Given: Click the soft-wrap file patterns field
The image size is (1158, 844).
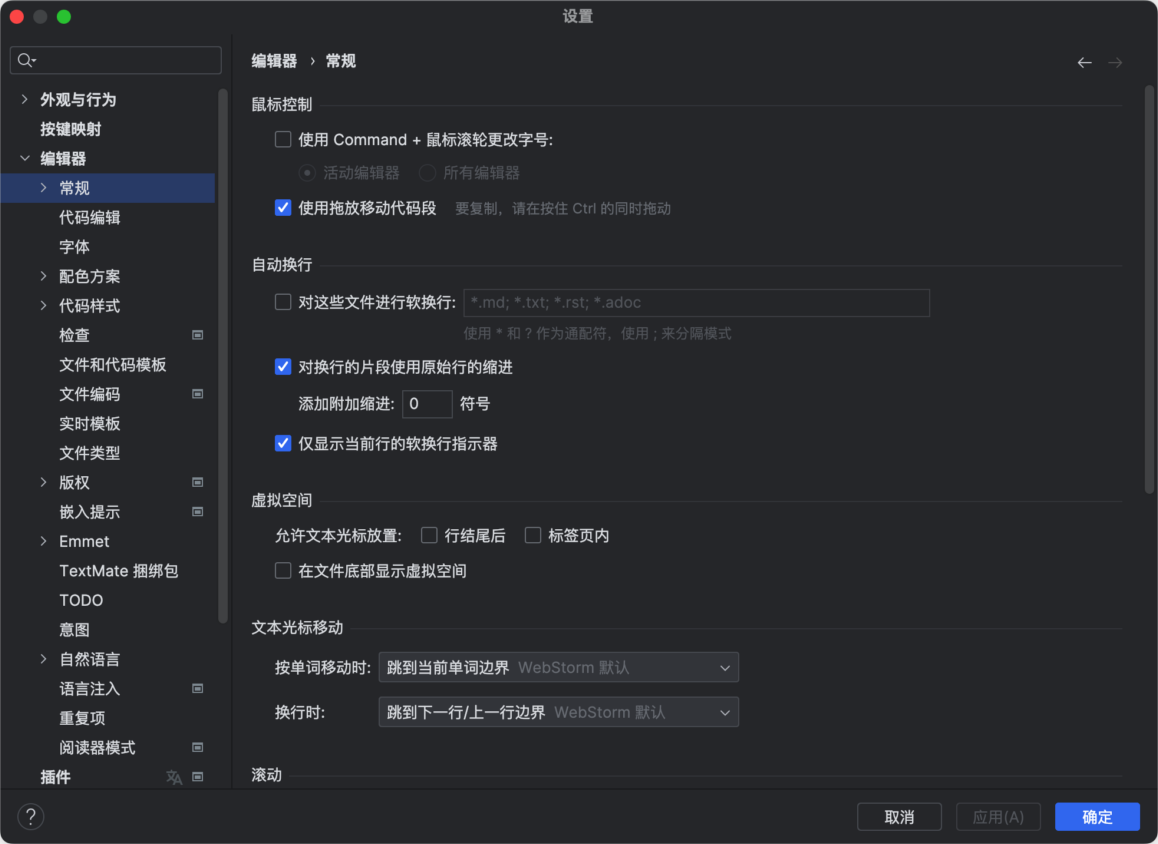Looking at the screenshot, I should [696, 303].
